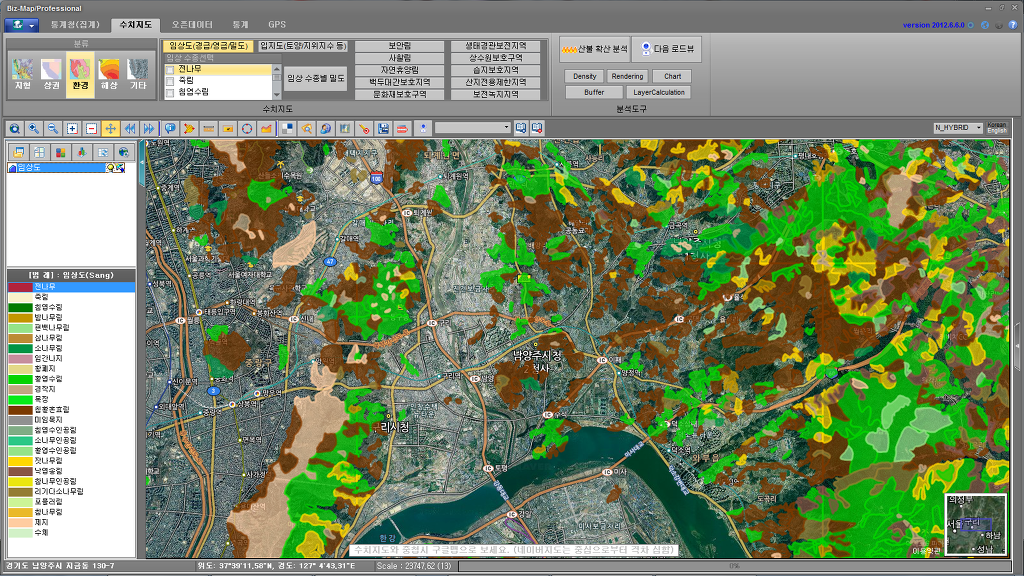Check the 전나무 species checkbox
Screen dimensions: 1024x576
pyautogui.click(x=170, y=69)
